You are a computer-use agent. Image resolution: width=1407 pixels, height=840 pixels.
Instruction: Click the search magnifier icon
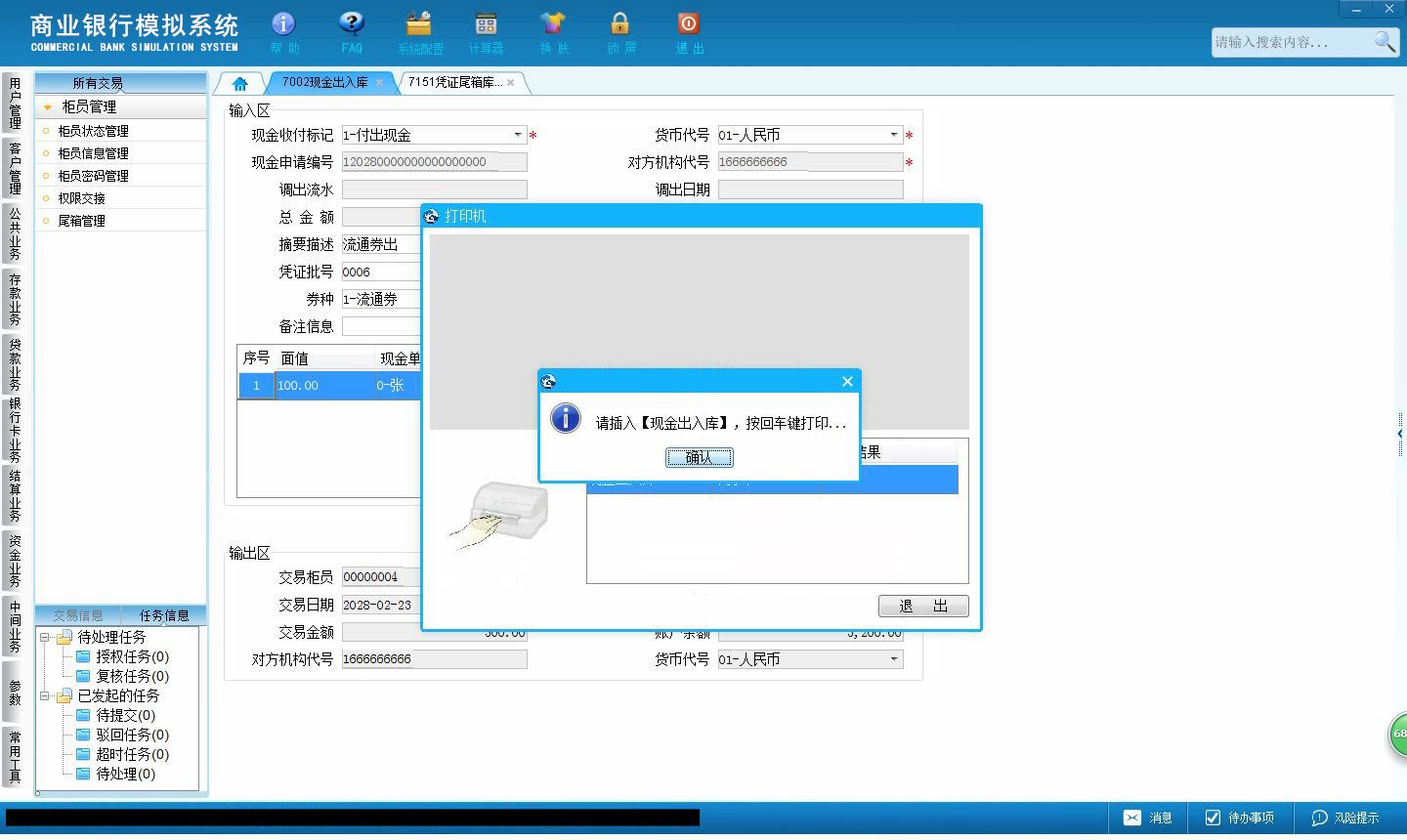[x=1385, y=42]
